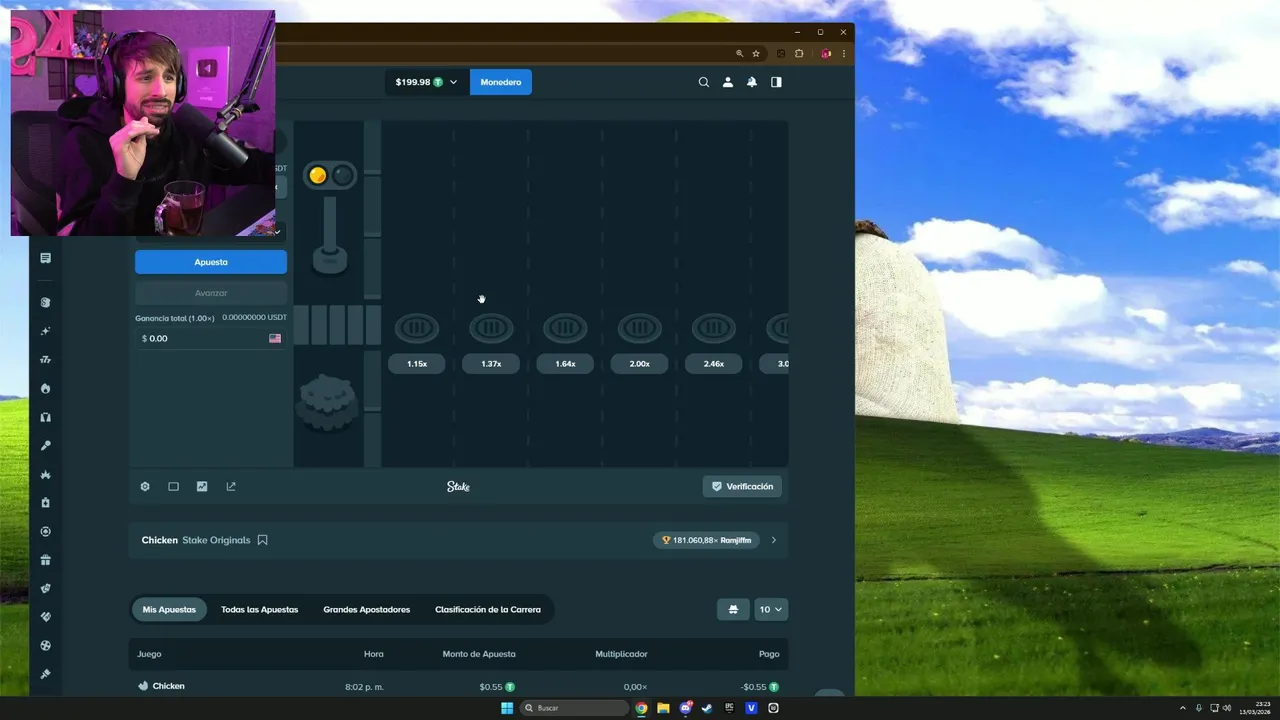Click the Chicken row in bets table
This screenshot has width=1280, height=720.
click(458, 687)
